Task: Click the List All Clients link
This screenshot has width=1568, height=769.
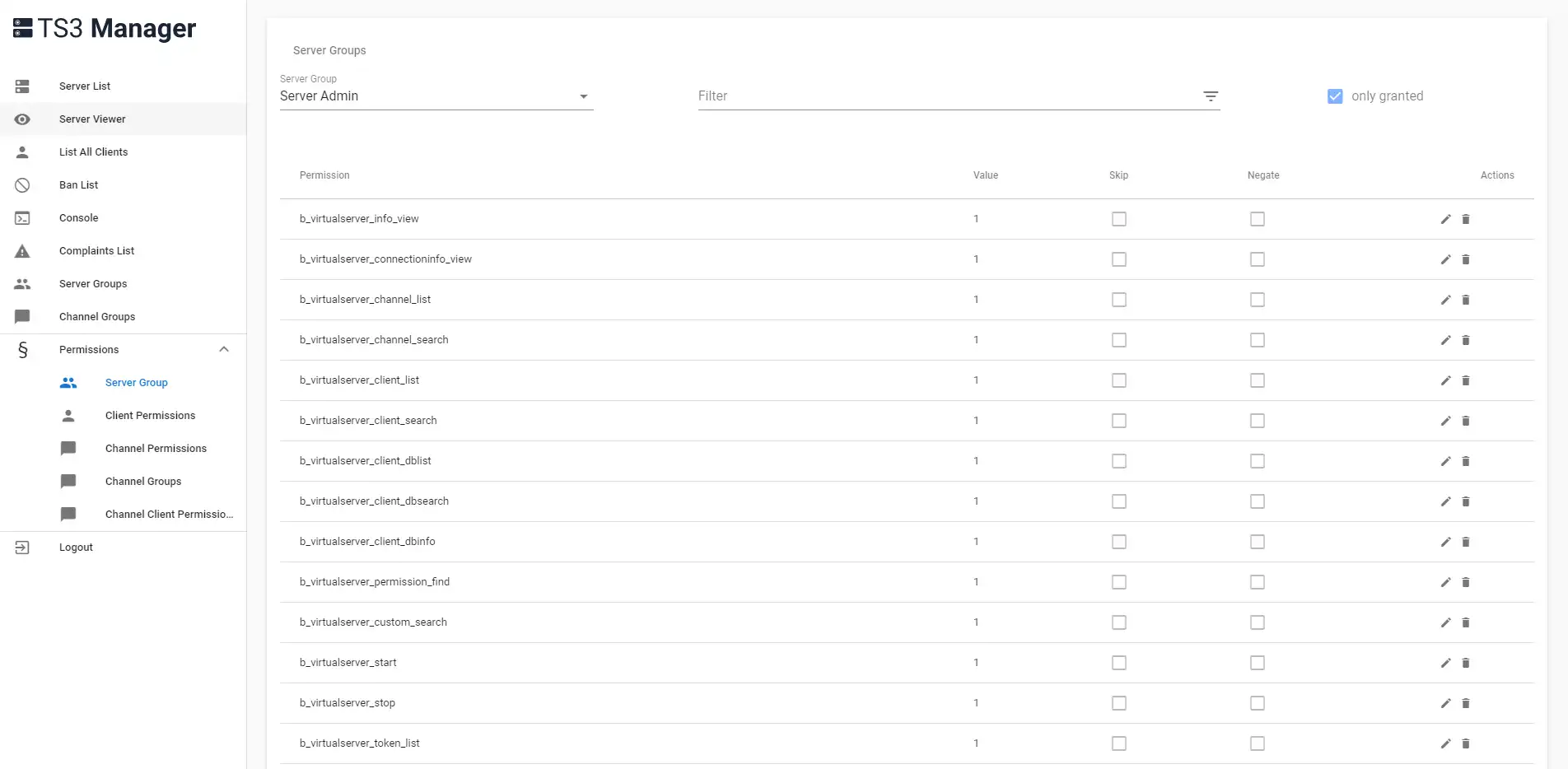Action: (93, 152)
